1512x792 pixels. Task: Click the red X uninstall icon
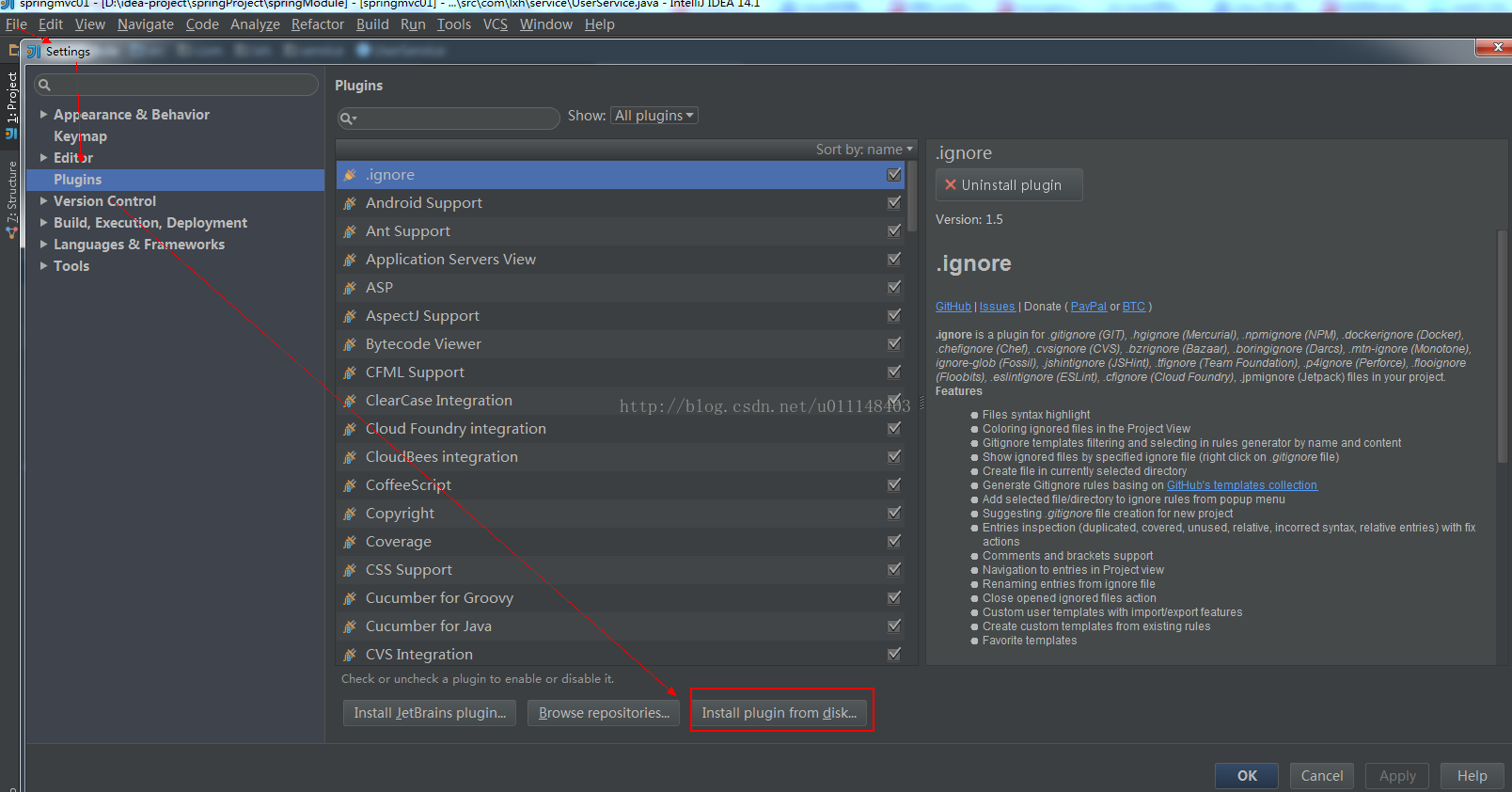[x=951, y=184]
